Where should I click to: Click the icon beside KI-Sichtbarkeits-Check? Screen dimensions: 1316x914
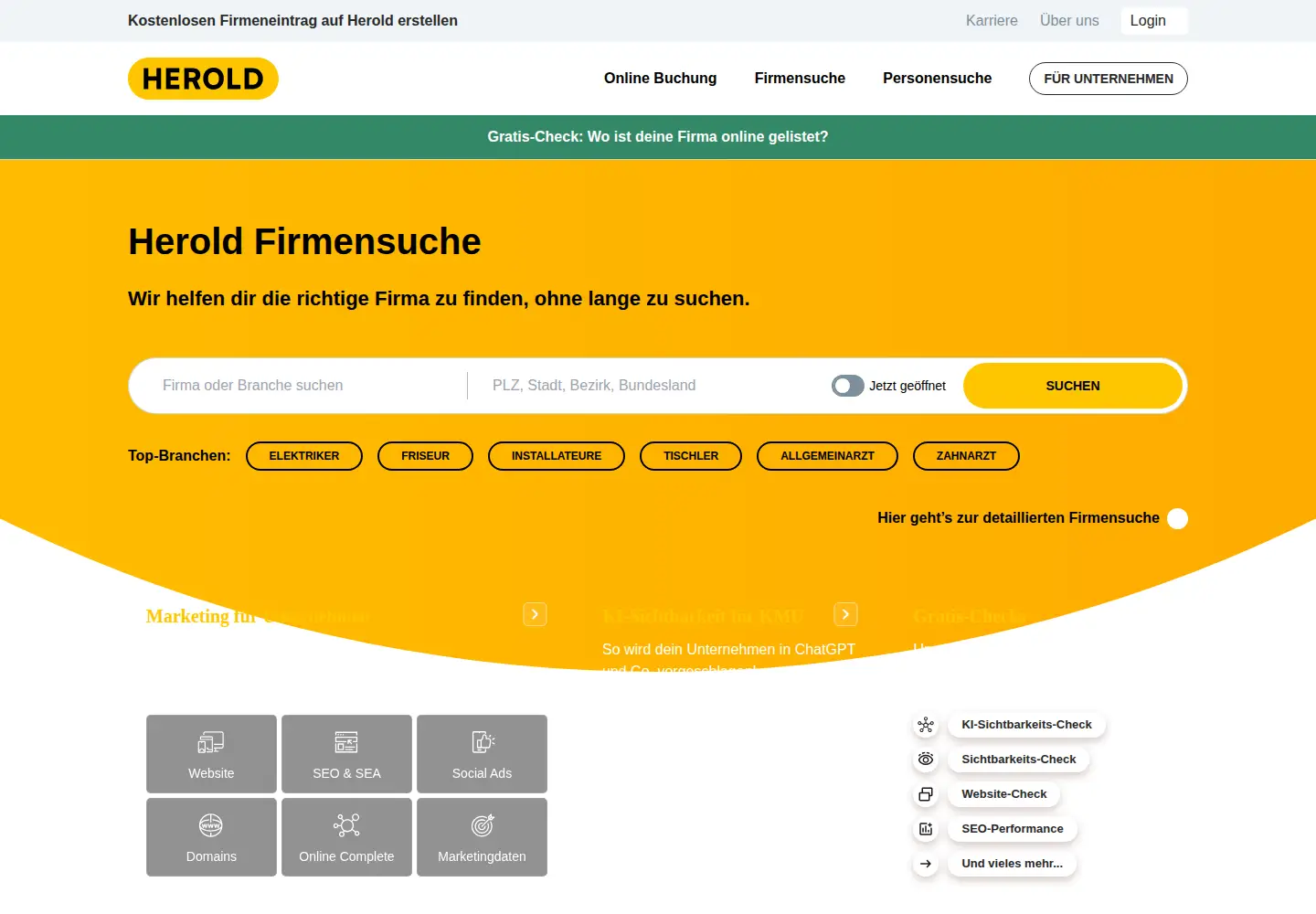tap(926, 725)
